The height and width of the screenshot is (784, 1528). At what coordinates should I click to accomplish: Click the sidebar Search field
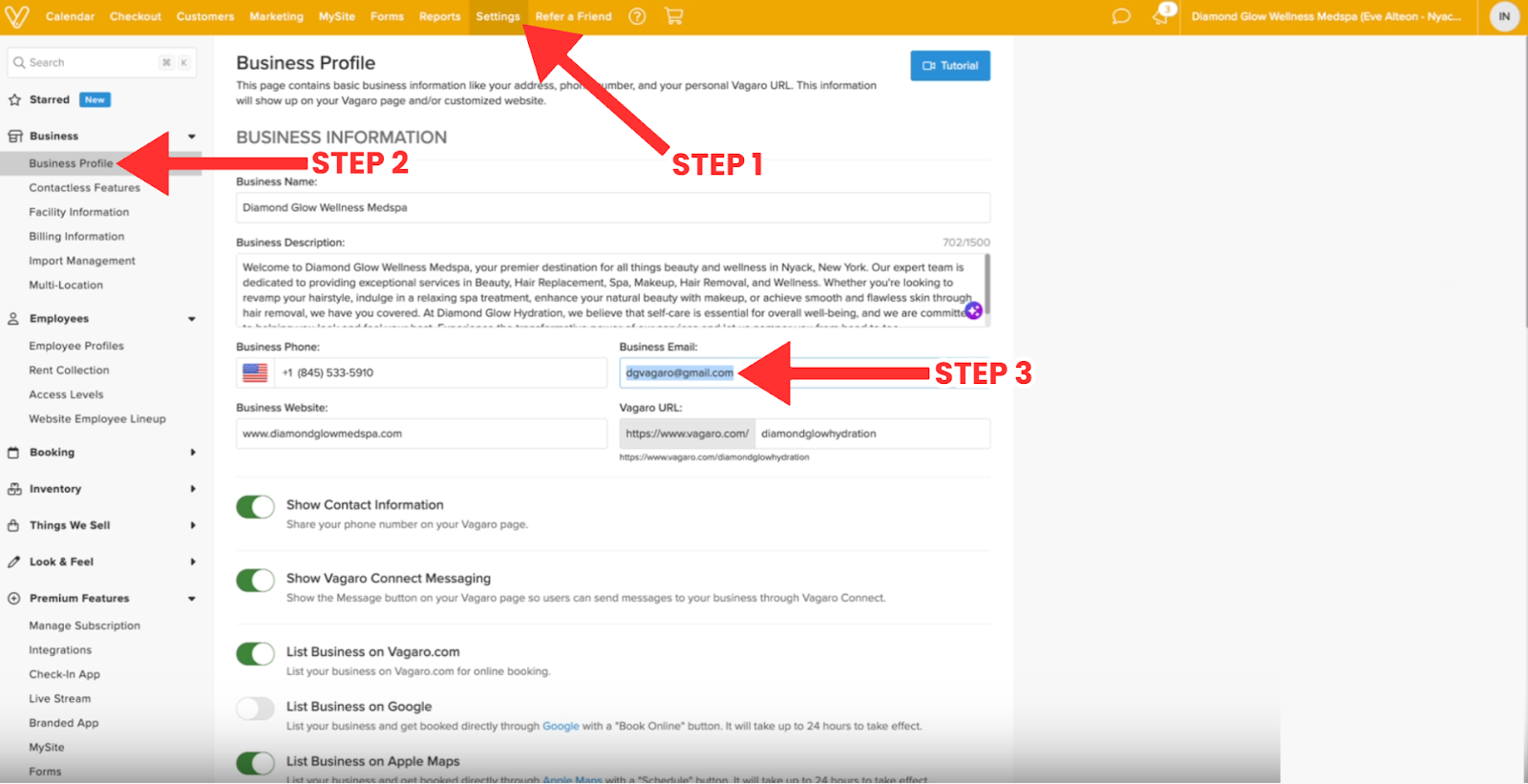102,62
